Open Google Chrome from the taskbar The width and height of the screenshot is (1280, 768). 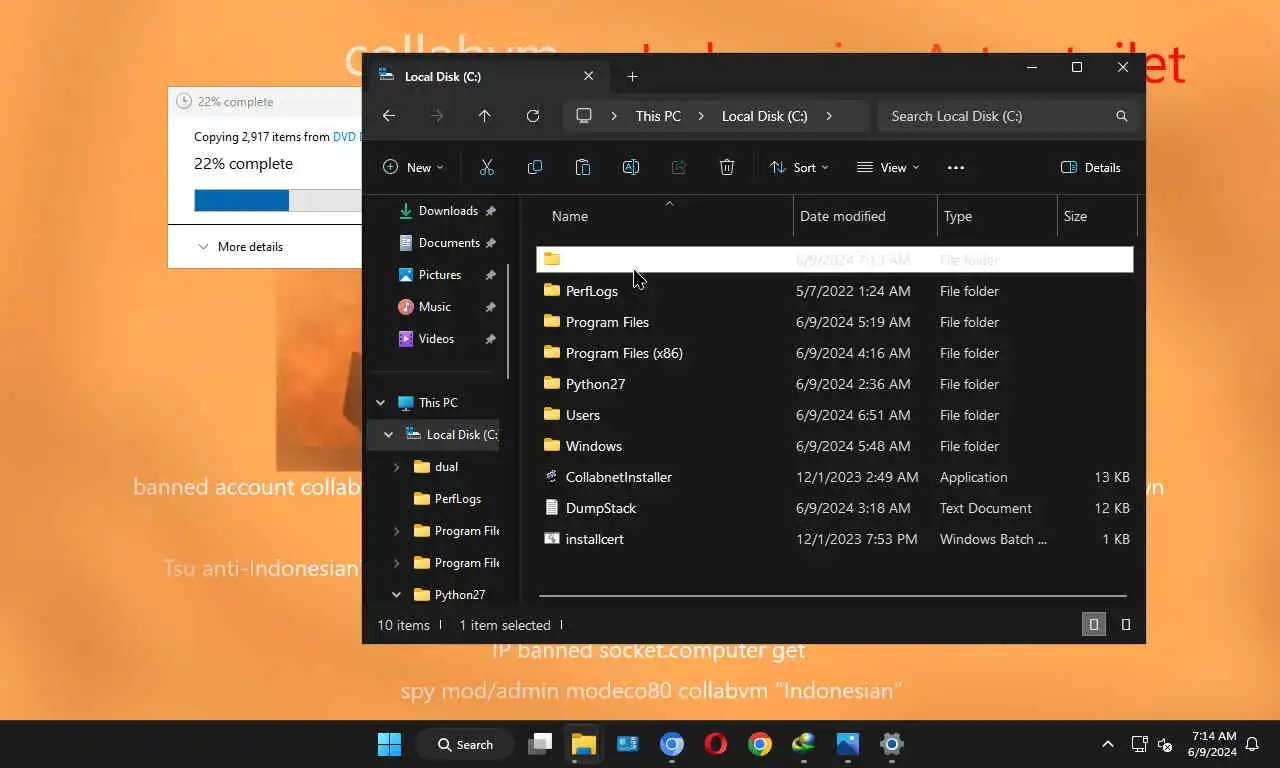[760, 744]
